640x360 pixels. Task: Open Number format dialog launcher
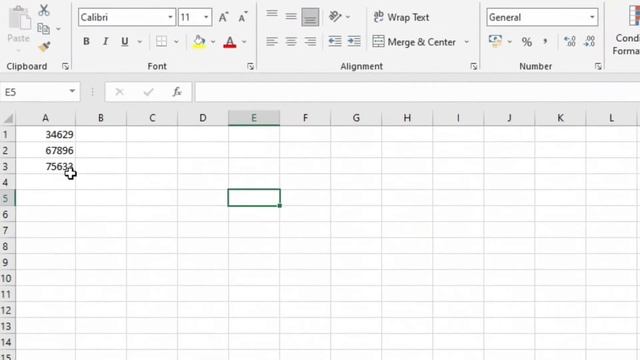coord(598,66)
